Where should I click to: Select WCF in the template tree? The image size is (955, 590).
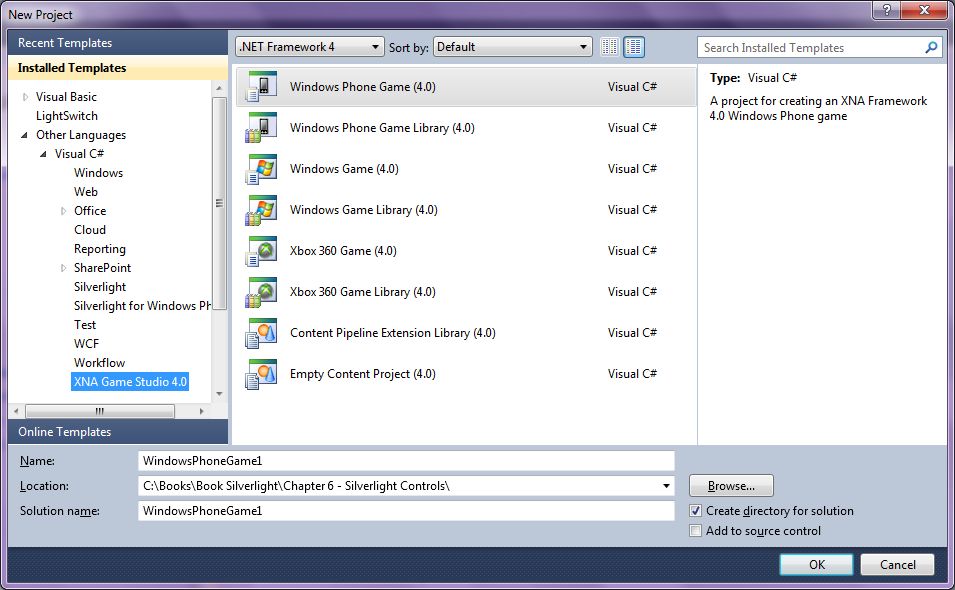86,343
